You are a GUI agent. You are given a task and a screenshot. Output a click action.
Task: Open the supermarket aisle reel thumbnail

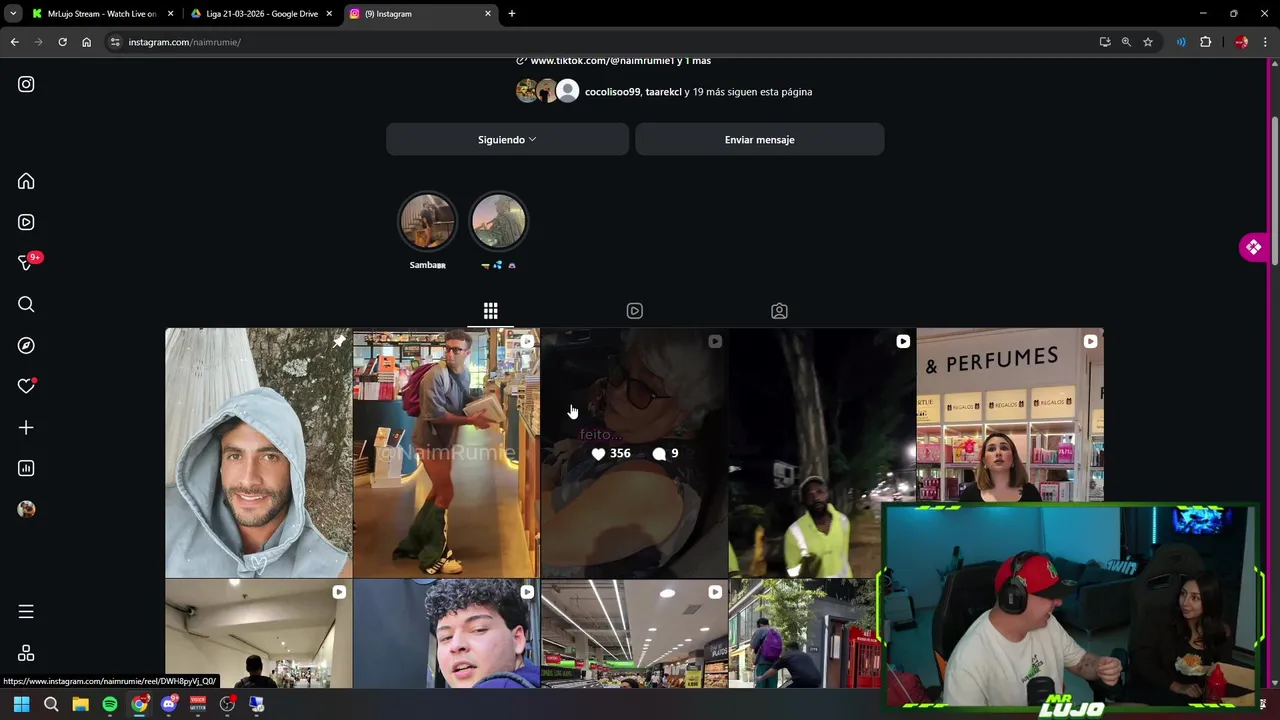point(634,634)
